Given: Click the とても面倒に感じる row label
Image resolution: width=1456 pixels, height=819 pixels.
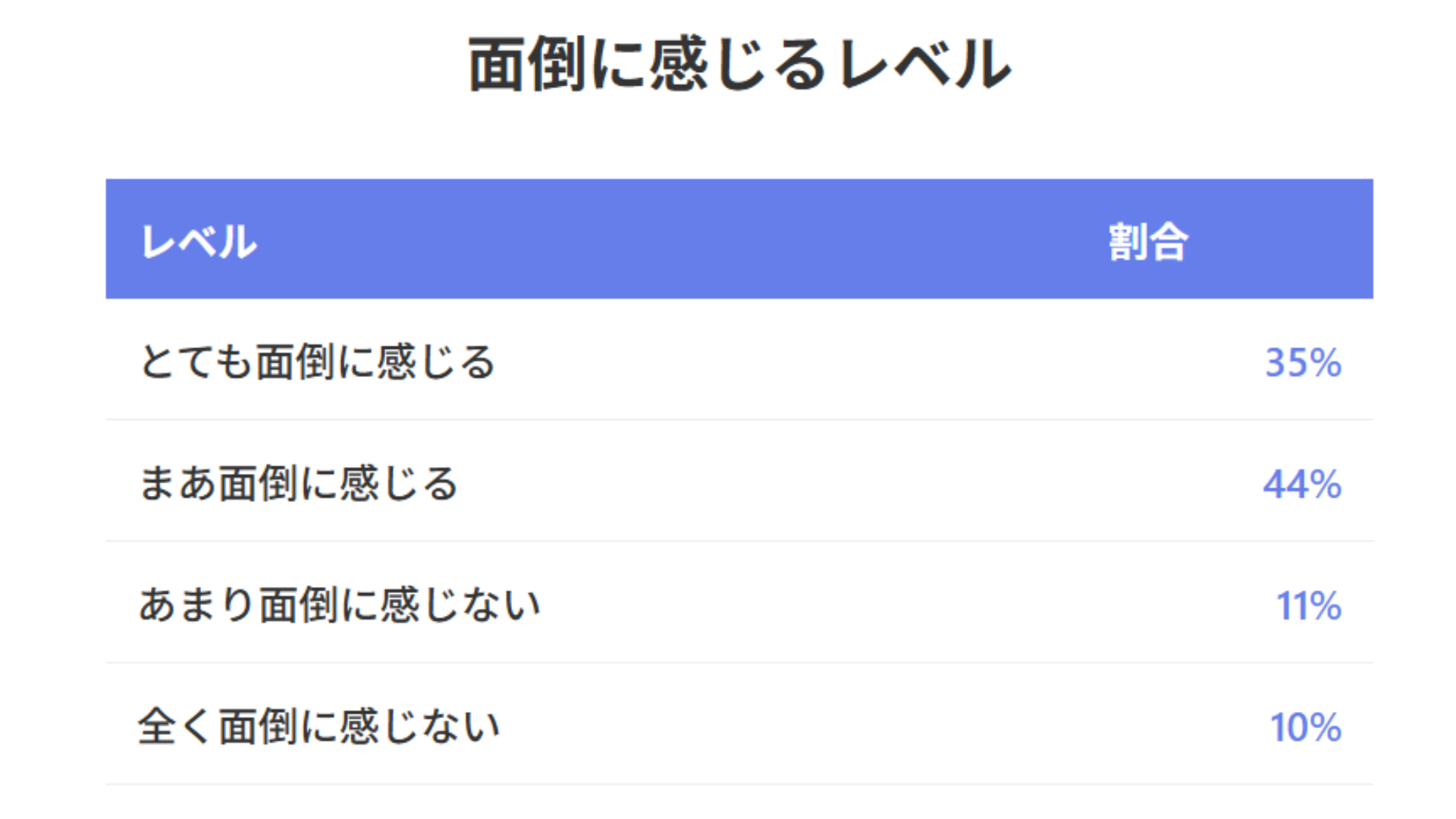Looking at the screenshot, I should (x=318, y=362).
